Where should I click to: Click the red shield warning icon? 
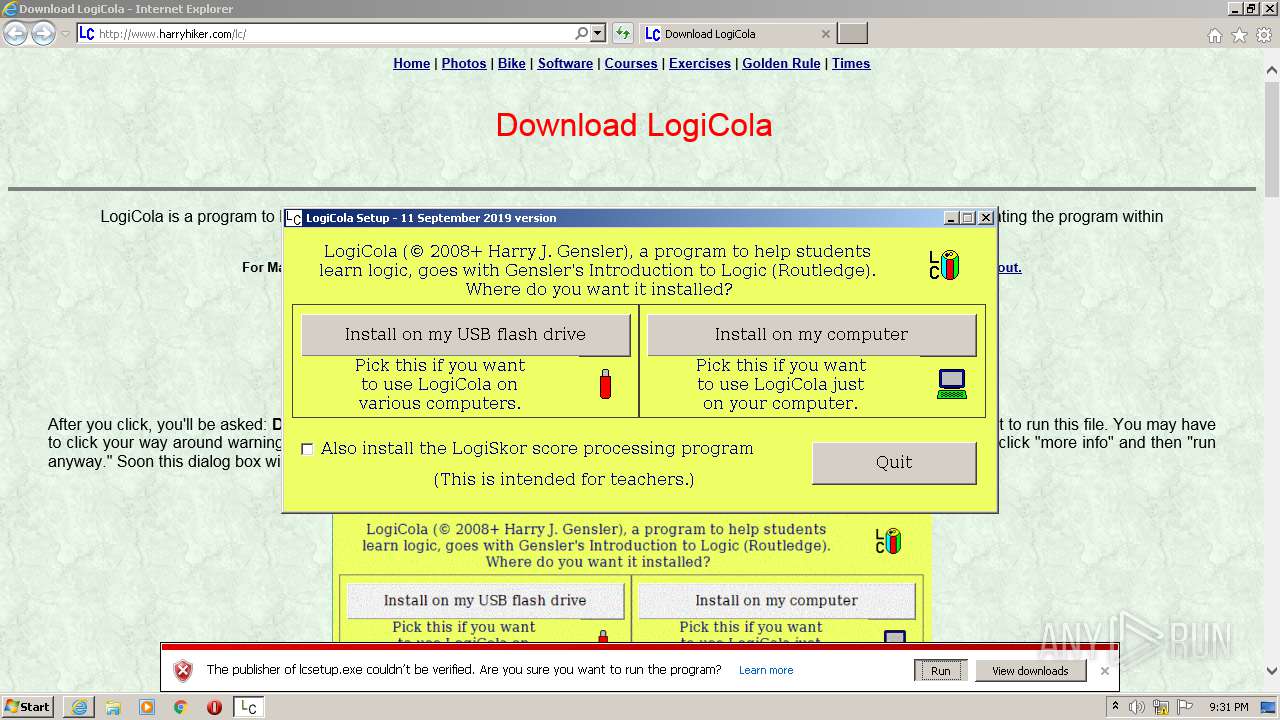(183, 670)
